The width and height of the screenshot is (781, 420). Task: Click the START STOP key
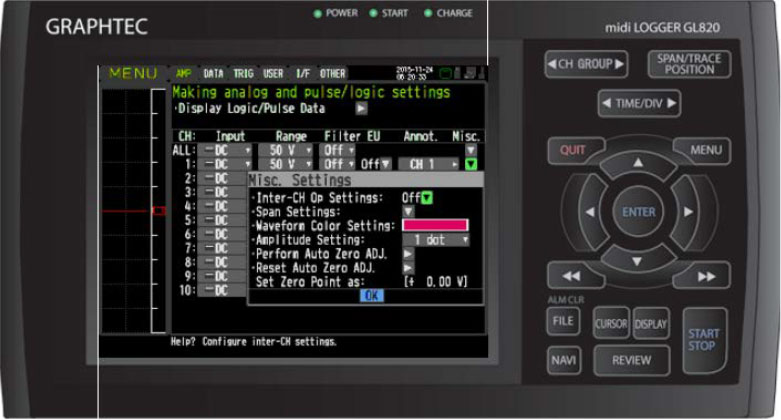704,340
